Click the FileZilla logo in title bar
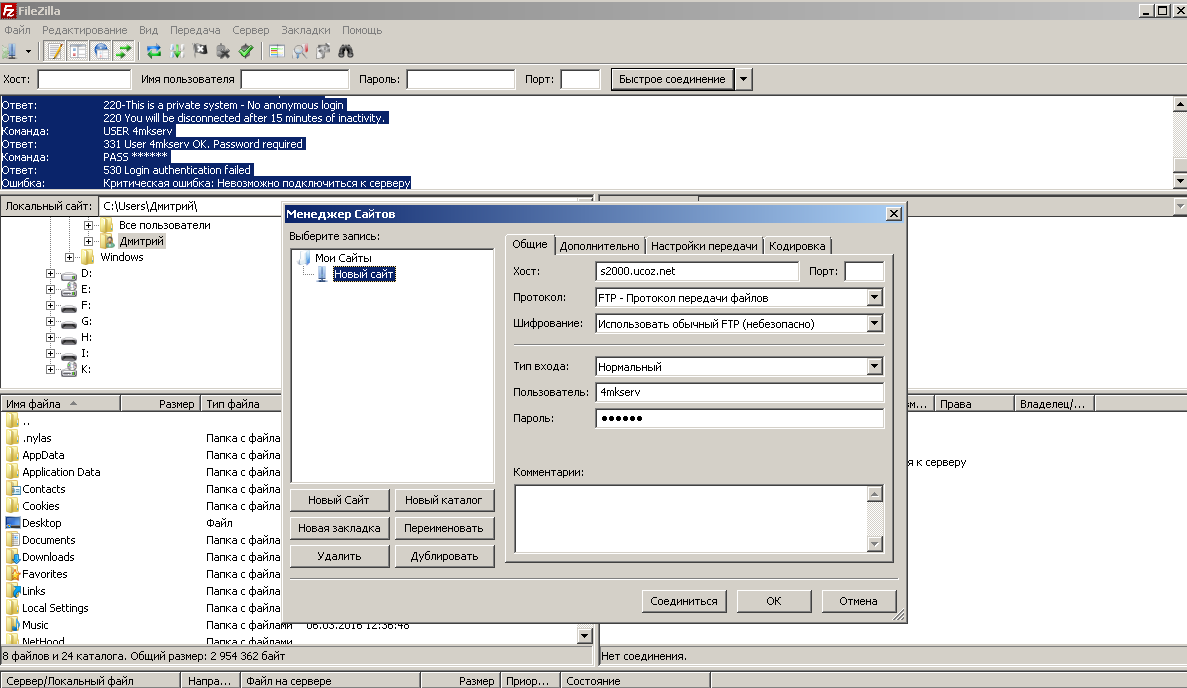 point(8,11)
